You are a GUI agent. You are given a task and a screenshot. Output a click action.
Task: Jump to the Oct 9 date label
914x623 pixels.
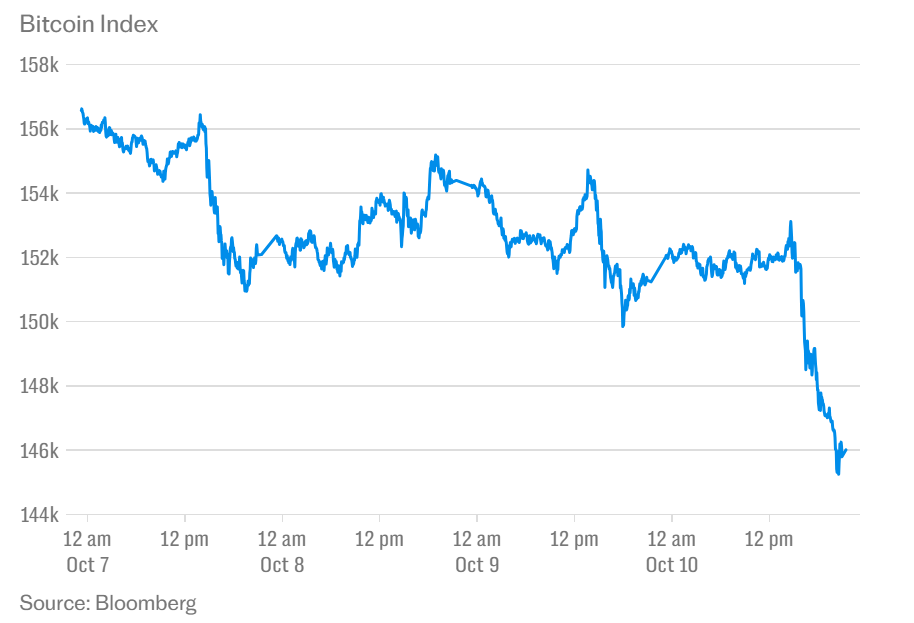[x=477, y=565]
